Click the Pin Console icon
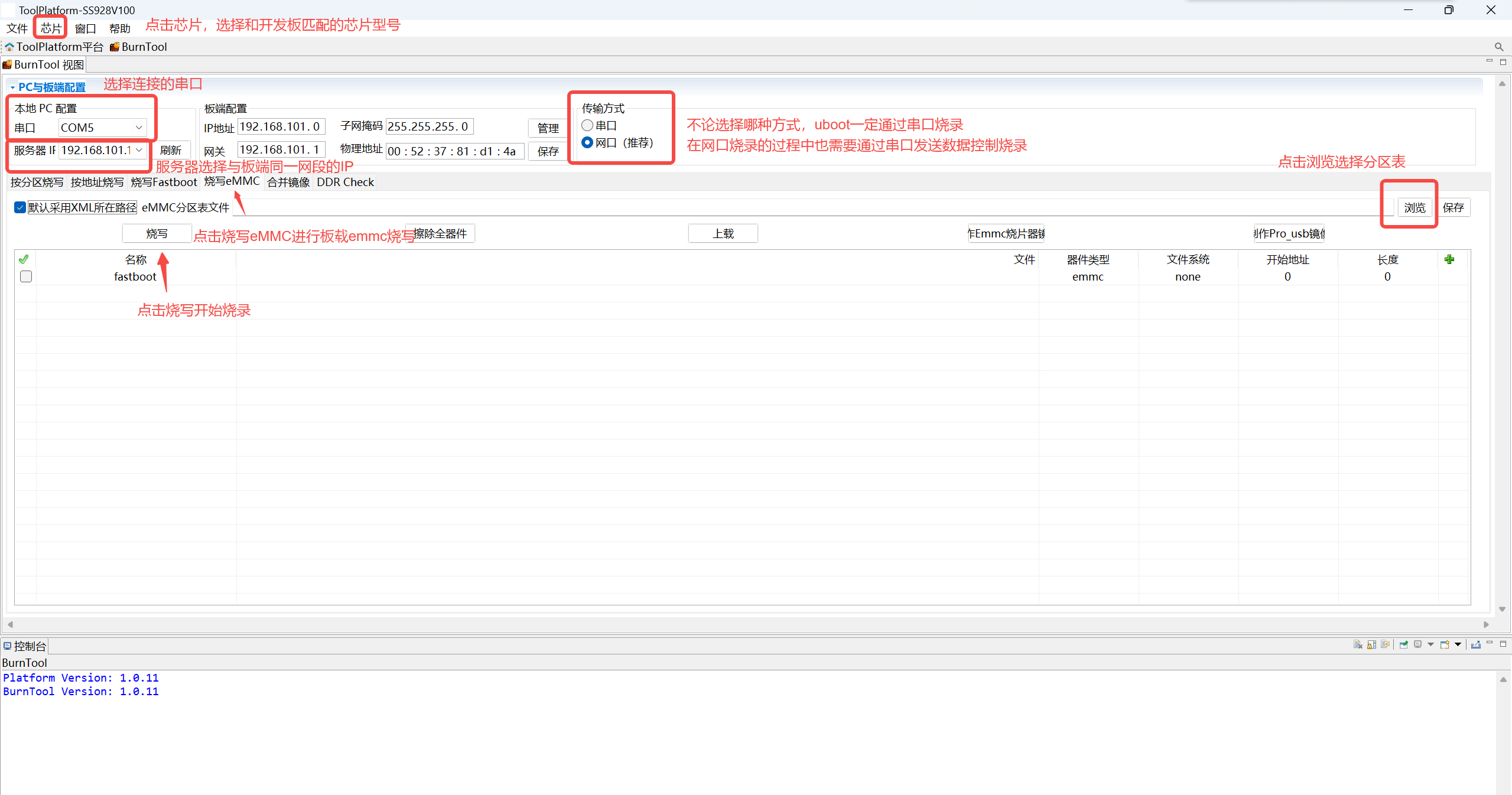 1403,644
